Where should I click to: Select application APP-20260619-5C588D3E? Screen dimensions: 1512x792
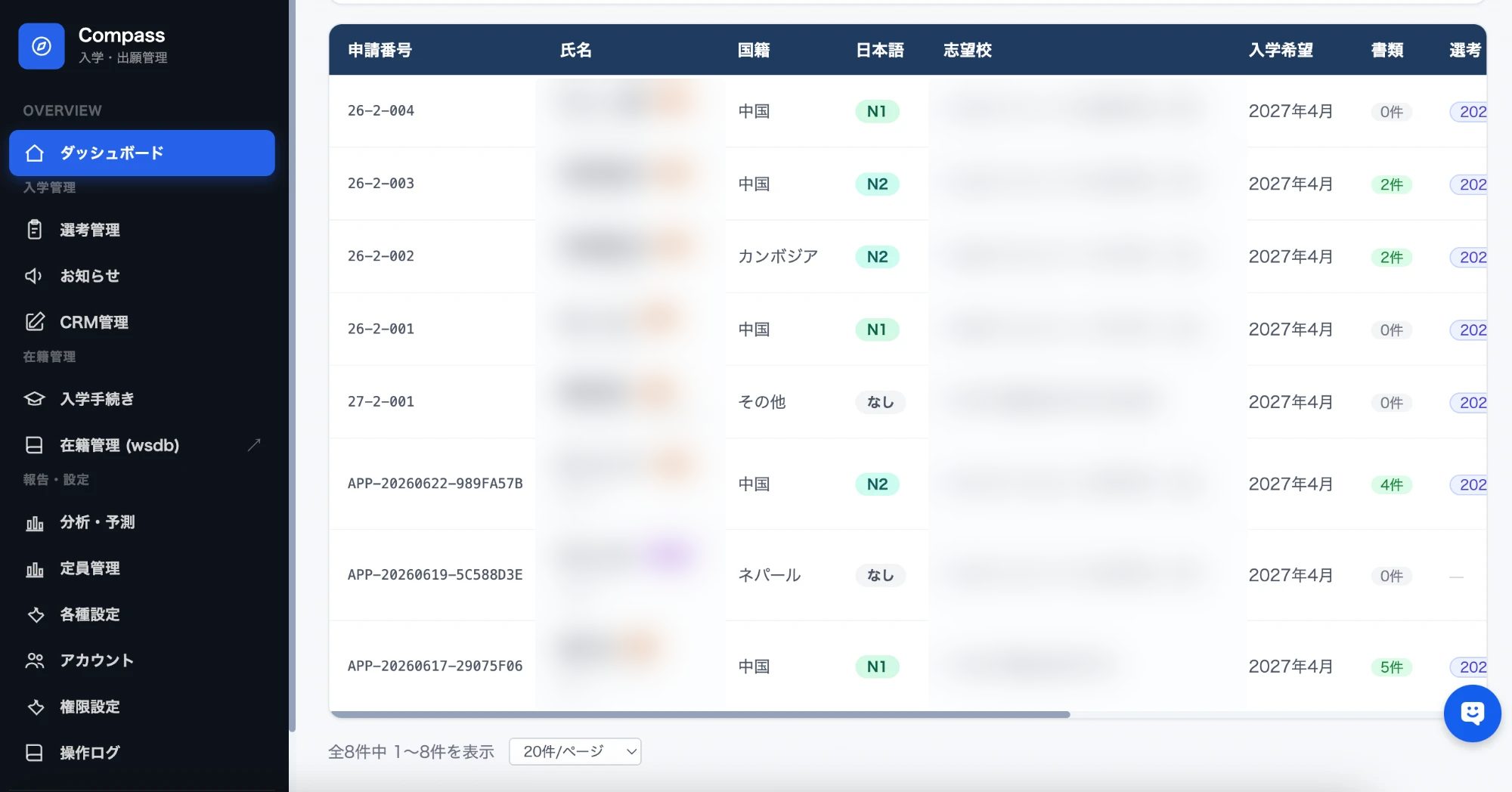pyautogui.click(x=435, y=575)
